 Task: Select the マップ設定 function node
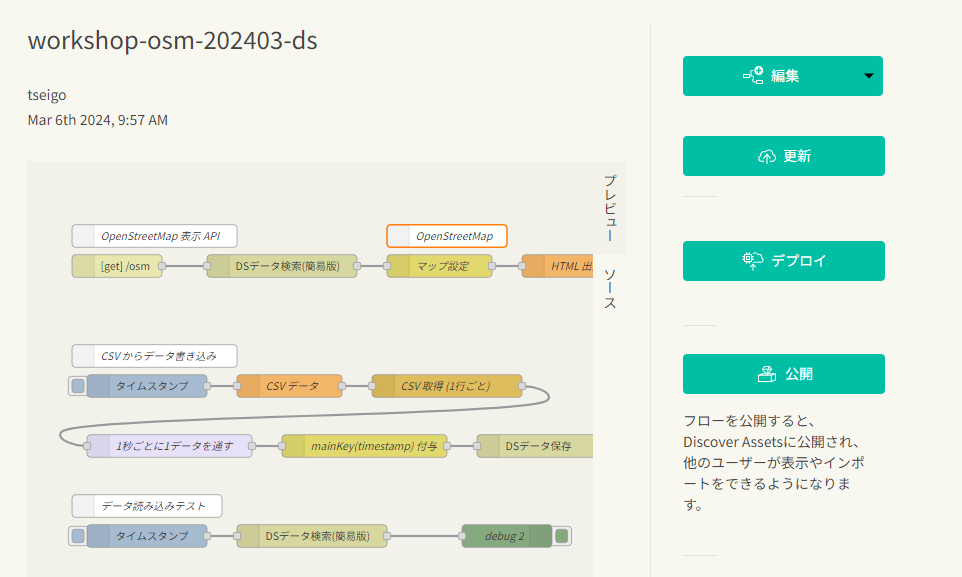(x=440, y=266)
